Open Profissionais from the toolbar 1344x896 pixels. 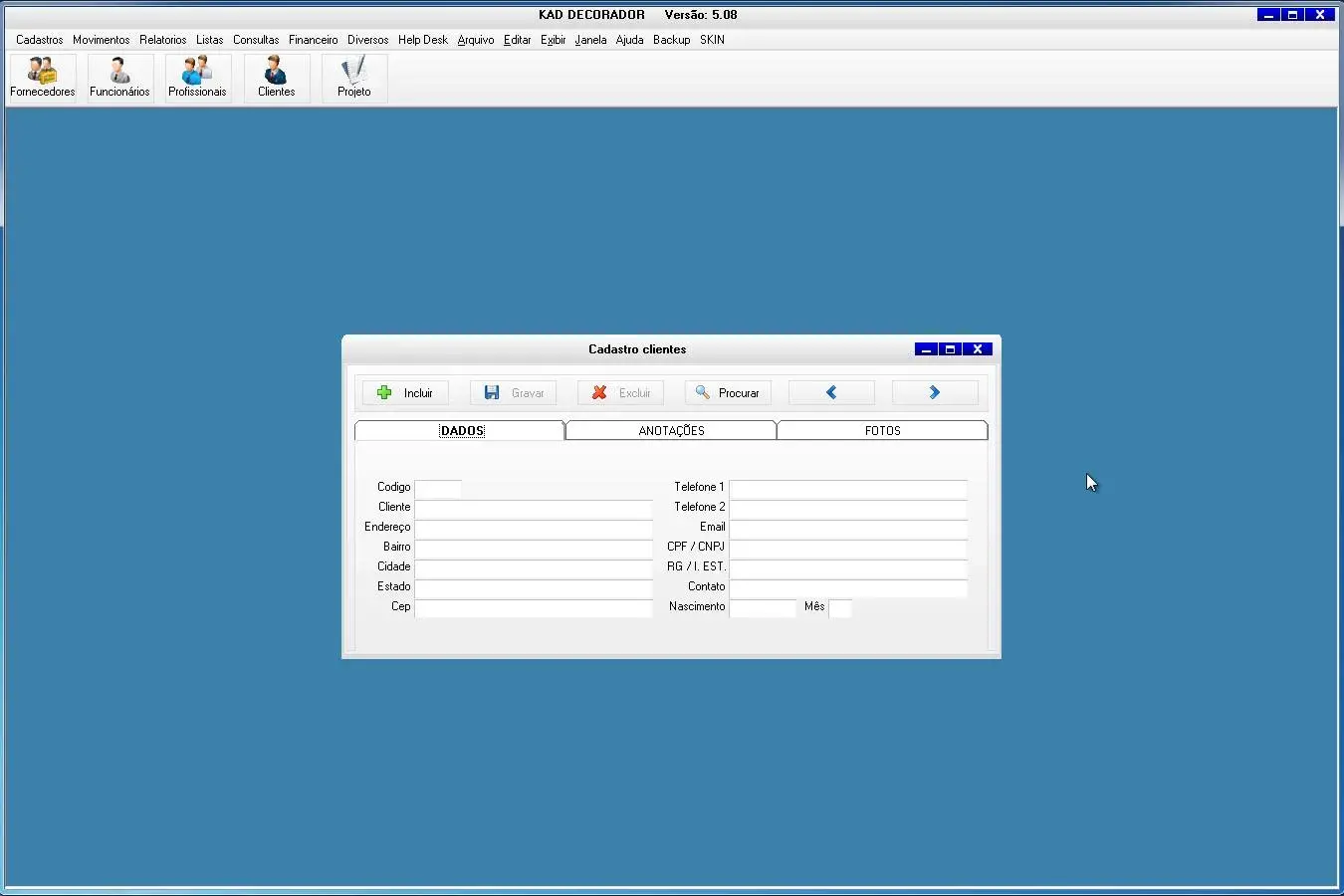pyautogui.click(x=197, y=77)
